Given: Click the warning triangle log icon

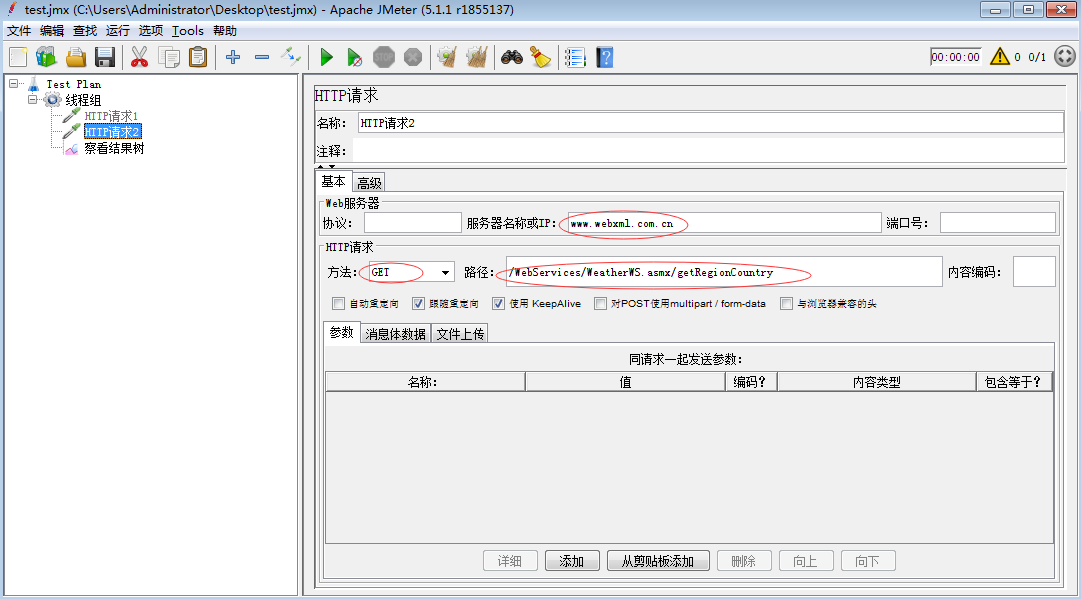Looking at the screenshot, I should [x=1000, y=57].
